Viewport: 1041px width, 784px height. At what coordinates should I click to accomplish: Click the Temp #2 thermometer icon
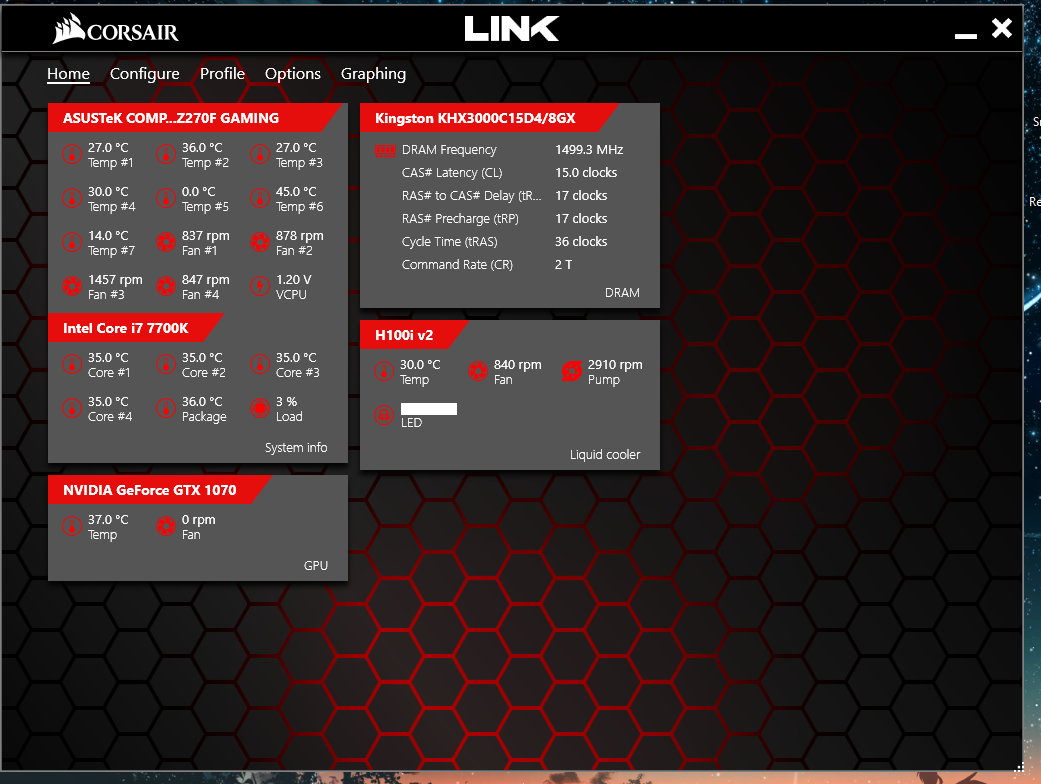pyautogui.click(x=165, y=155)
